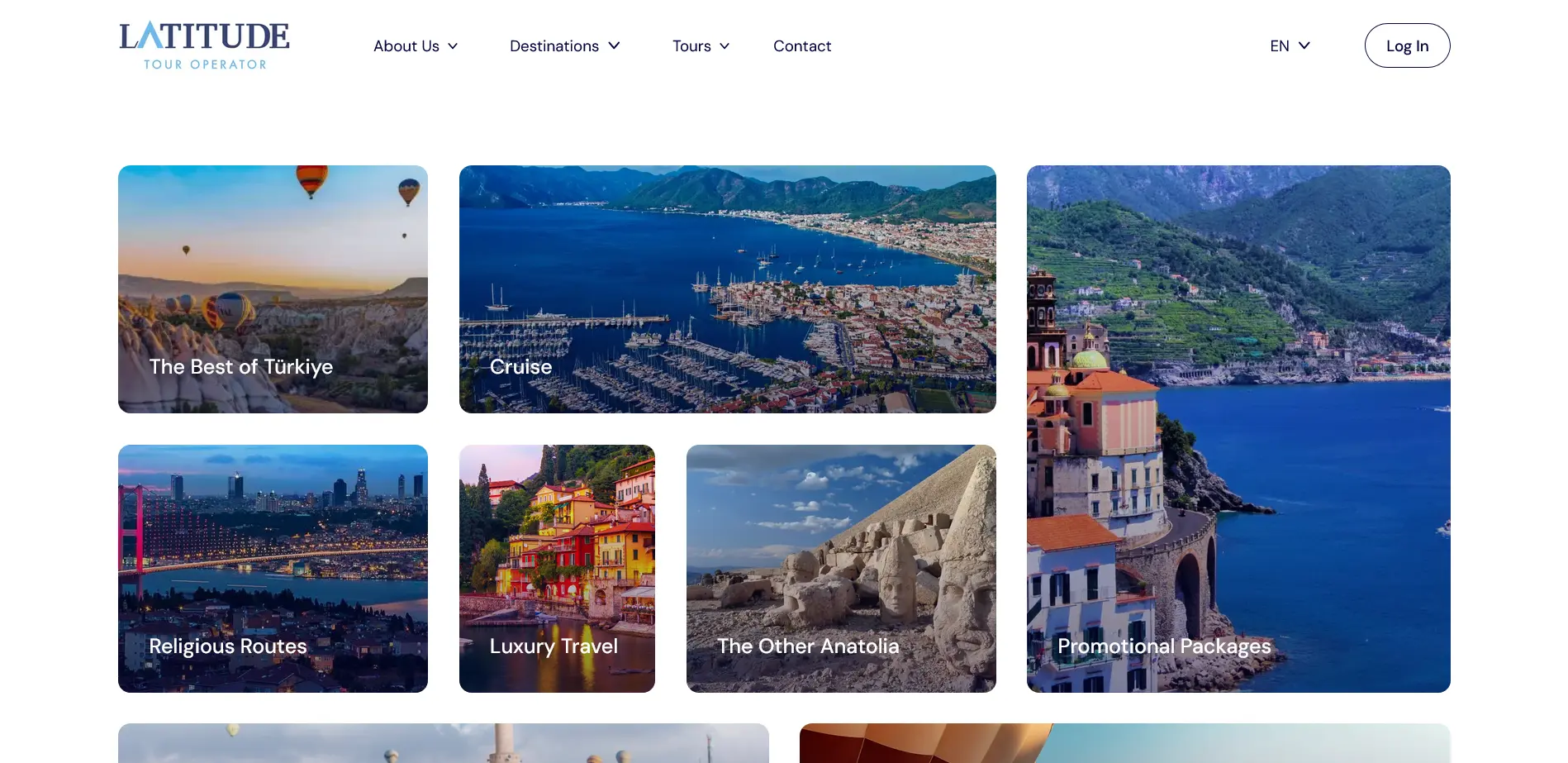1568x763 pixels.
Task: Go to the Contact page
Action: click(x=802, y=46)
